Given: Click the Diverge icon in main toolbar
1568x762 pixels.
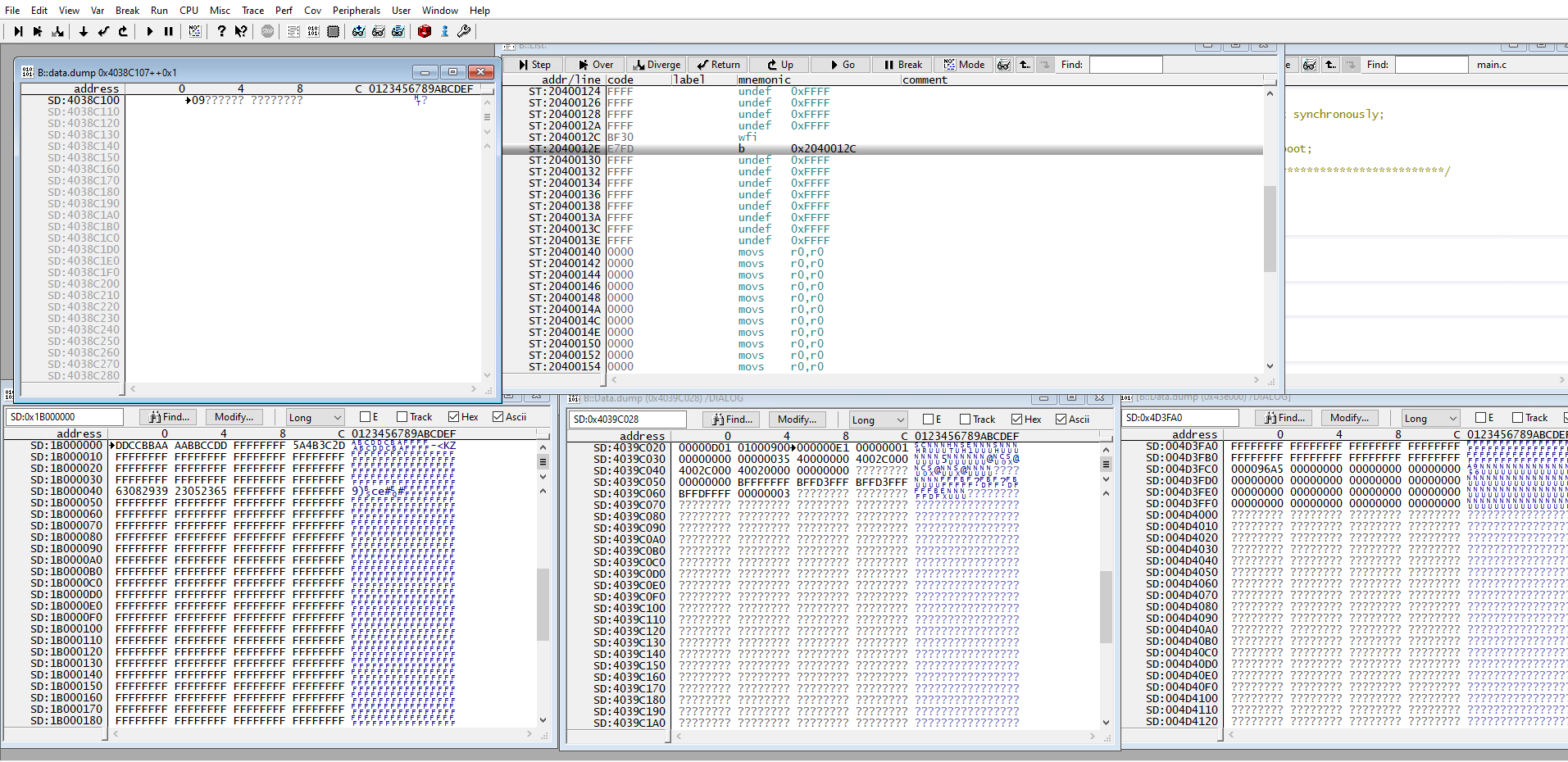Looking at the screenshot, I should pos(57,31).
